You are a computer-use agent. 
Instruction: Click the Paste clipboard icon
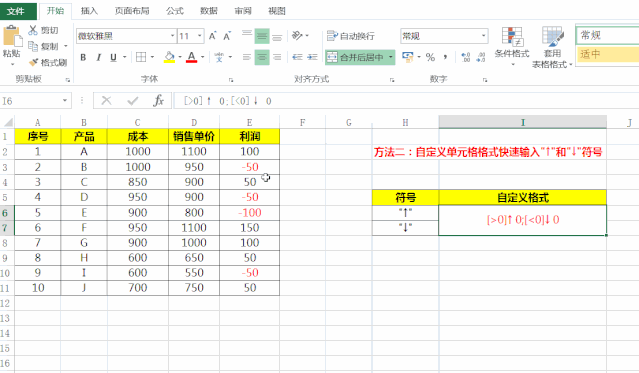point(12,36)
